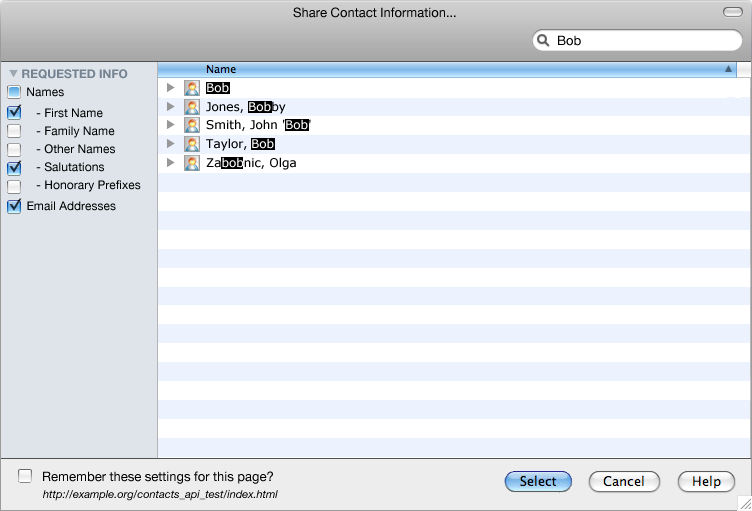Viewport: 752px width, 511px height.
Task: Disable the Email Addresses checkbox
Action: (x=14, y=206)
